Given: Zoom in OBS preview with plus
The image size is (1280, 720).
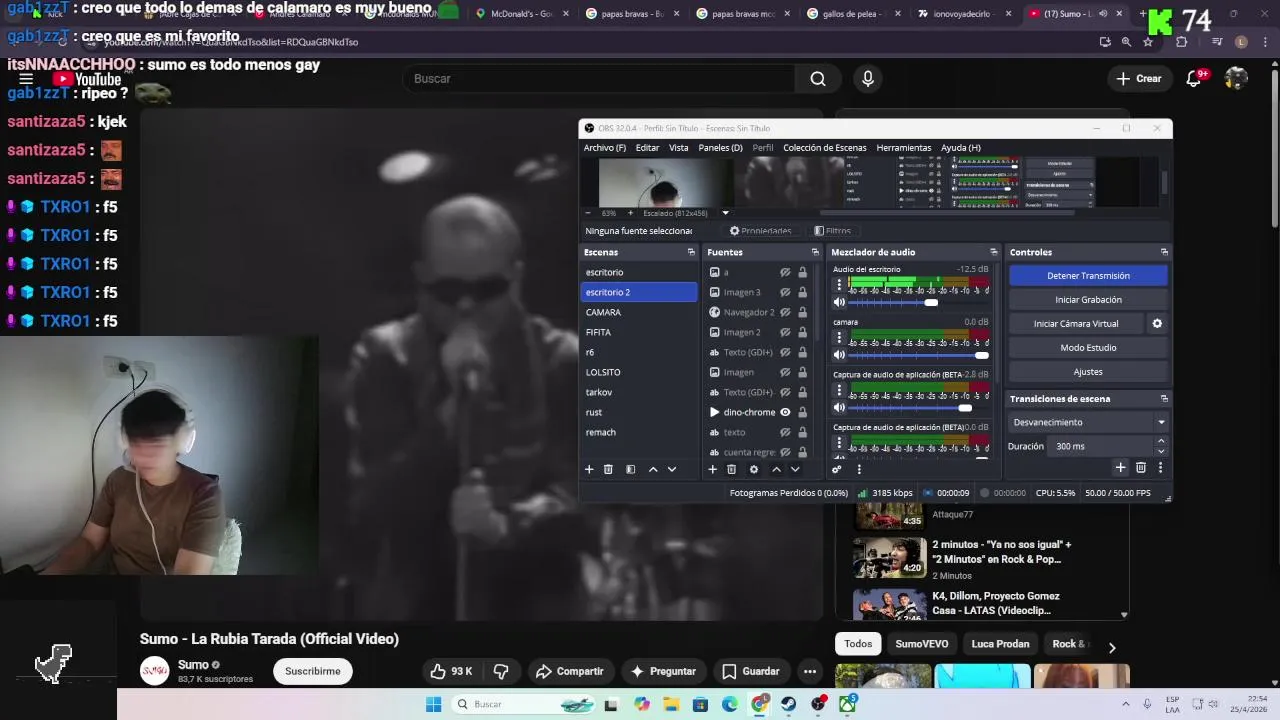Looking at the screenshot, I should click(x=630, y=213).
